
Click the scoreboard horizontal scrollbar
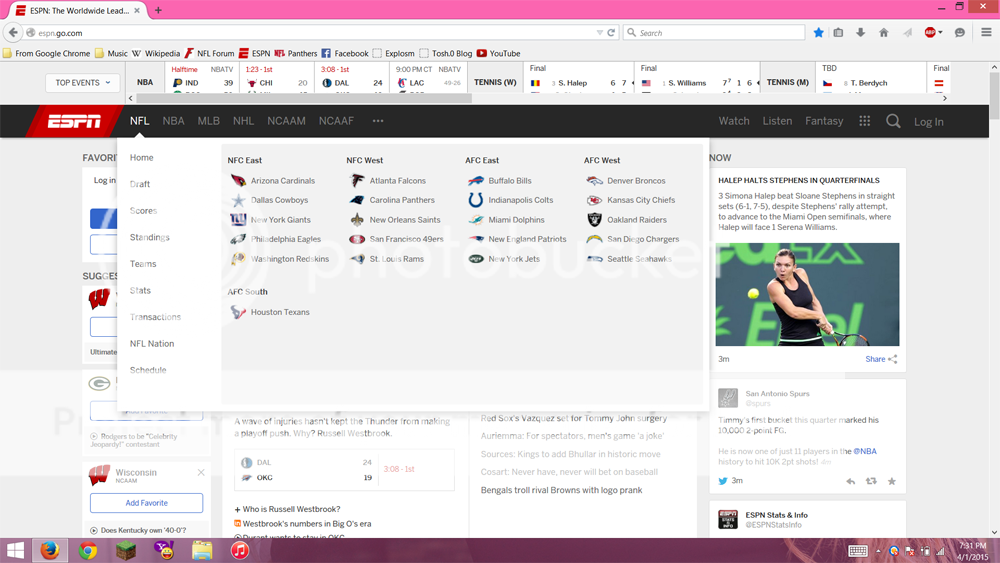(x=304, y=98)
